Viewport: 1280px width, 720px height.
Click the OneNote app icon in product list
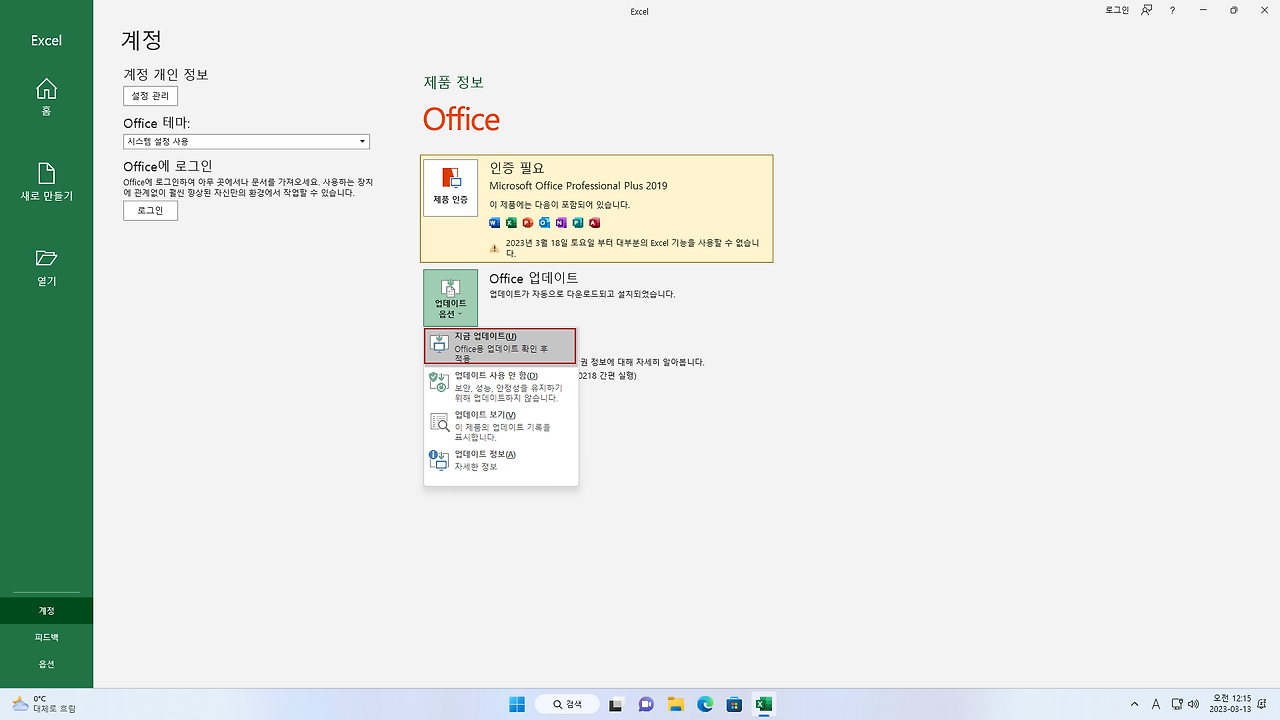coord(561,222)
